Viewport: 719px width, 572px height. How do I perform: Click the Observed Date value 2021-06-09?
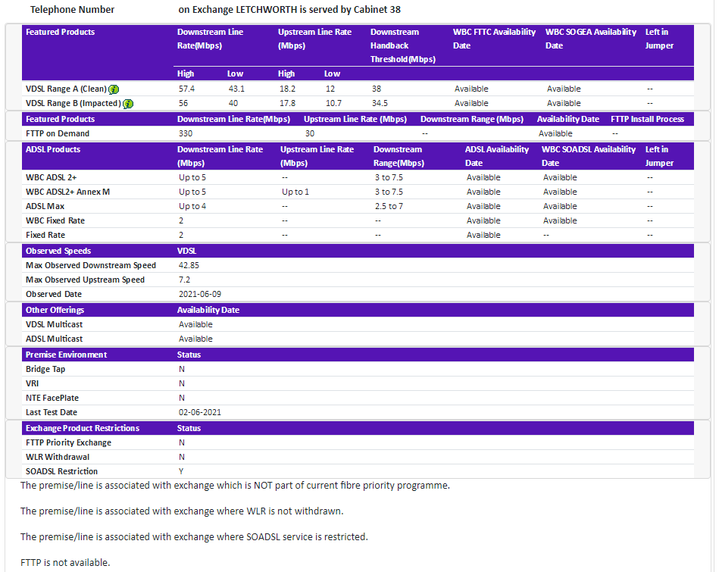201,294
